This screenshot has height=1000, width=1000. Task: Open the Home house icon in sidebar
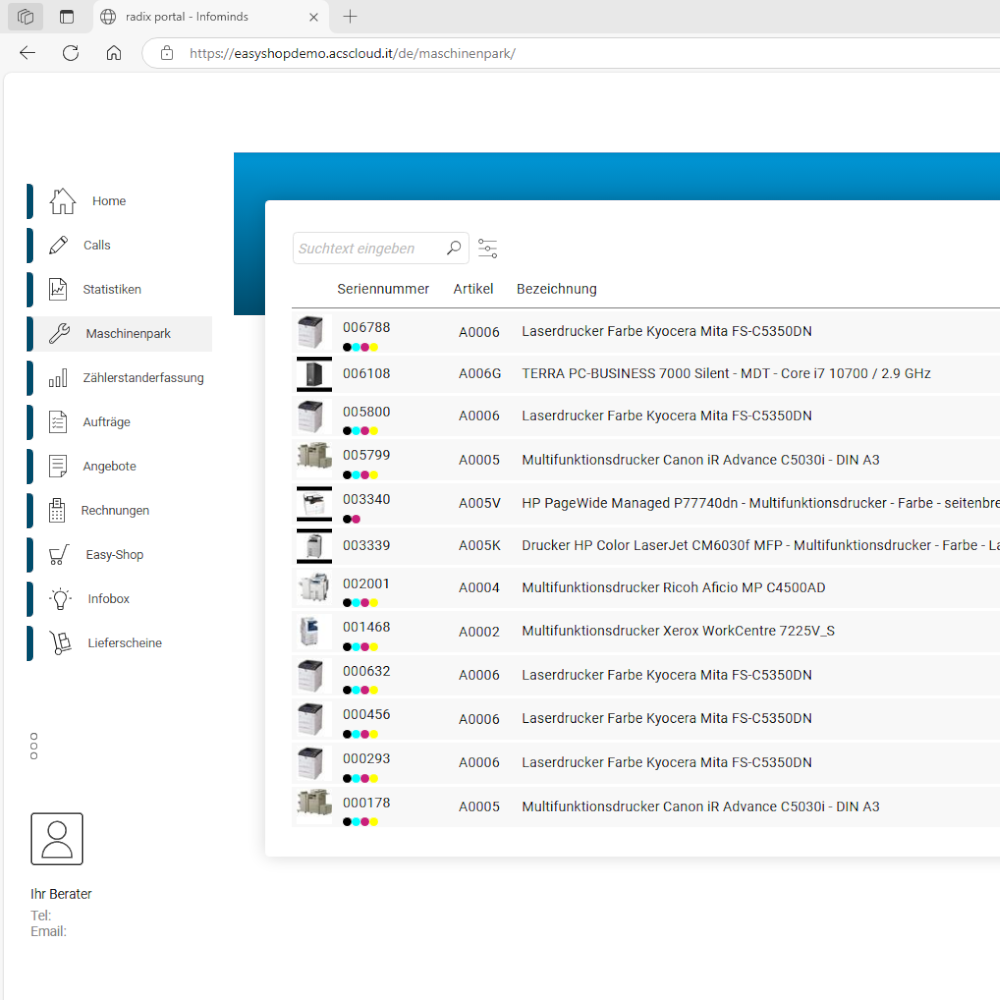[62, 201]
